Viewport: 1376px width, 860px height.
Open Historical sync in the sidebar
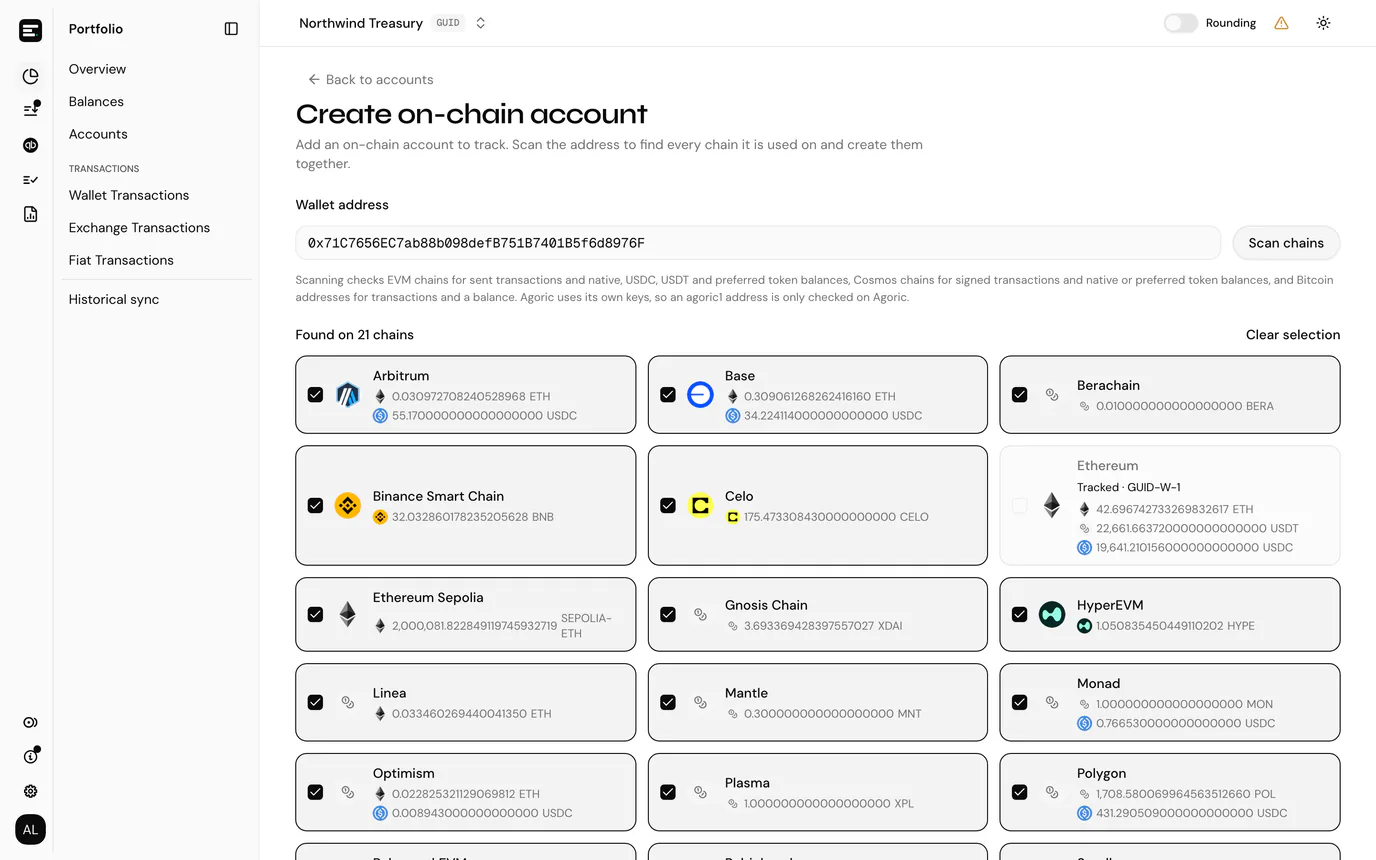coord(114,299)
